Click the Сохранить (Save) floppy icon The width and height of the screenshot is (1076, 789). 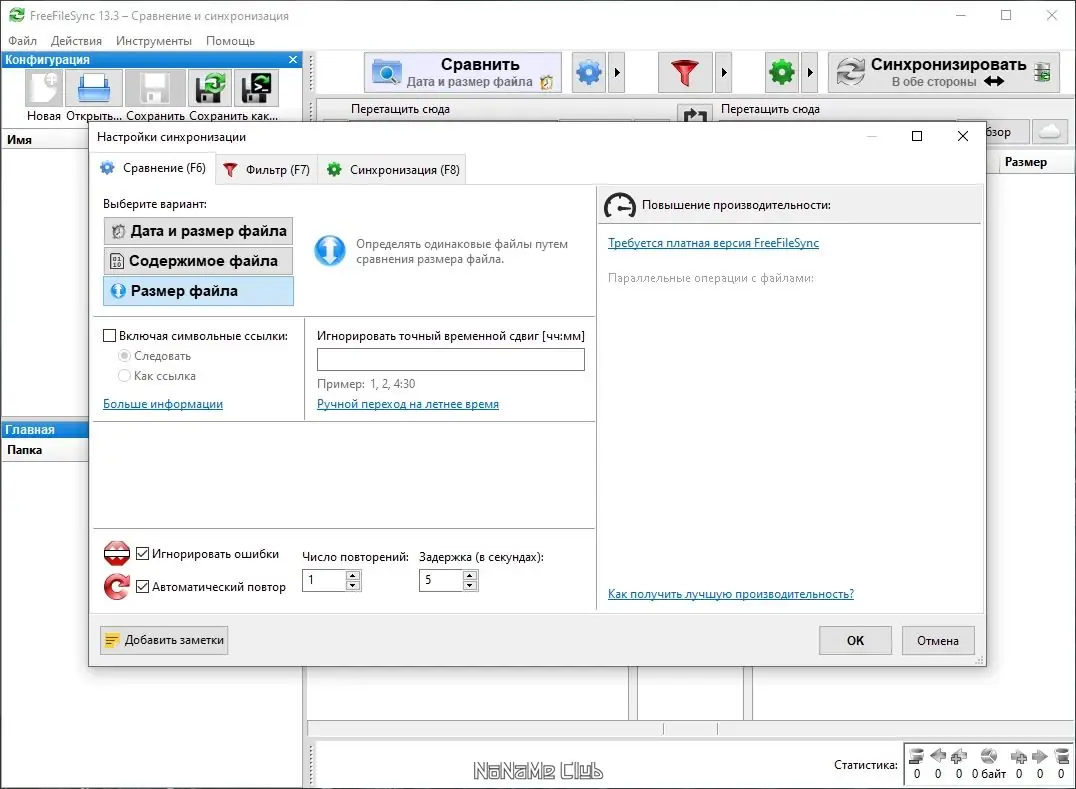[x=154, y=89]
